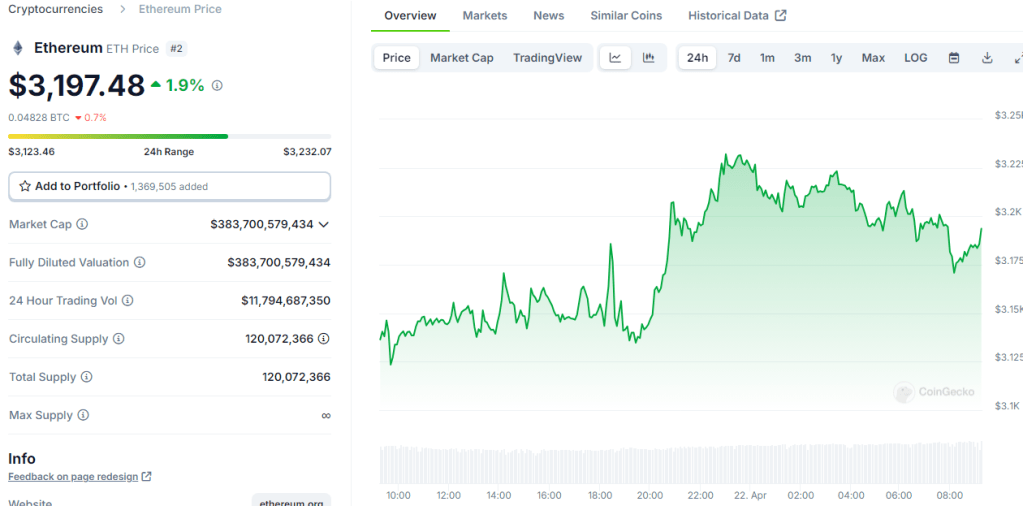Open the Historical Data tab

point(737,16)
